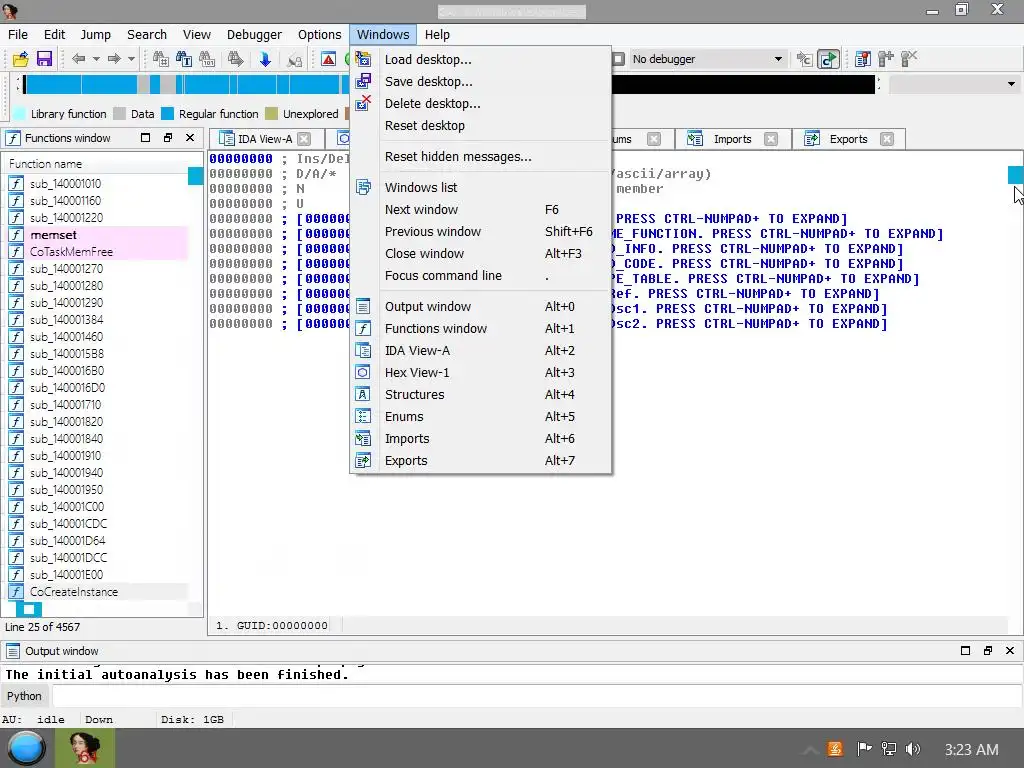
Task: Open the Debugger menu
Action: 254,35
